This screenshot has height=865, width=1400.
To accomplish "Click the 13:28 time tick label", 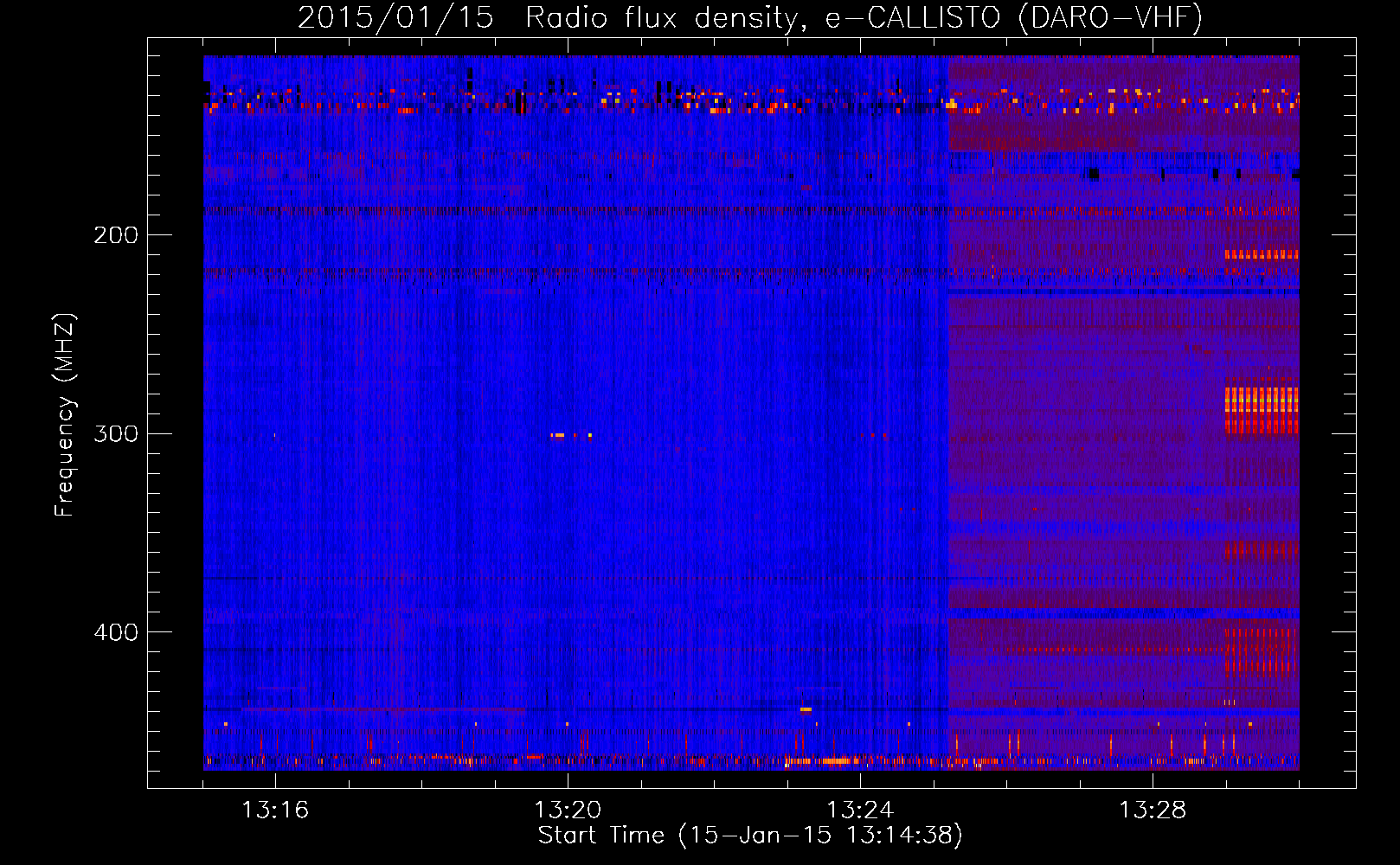I will (1153, 811).
